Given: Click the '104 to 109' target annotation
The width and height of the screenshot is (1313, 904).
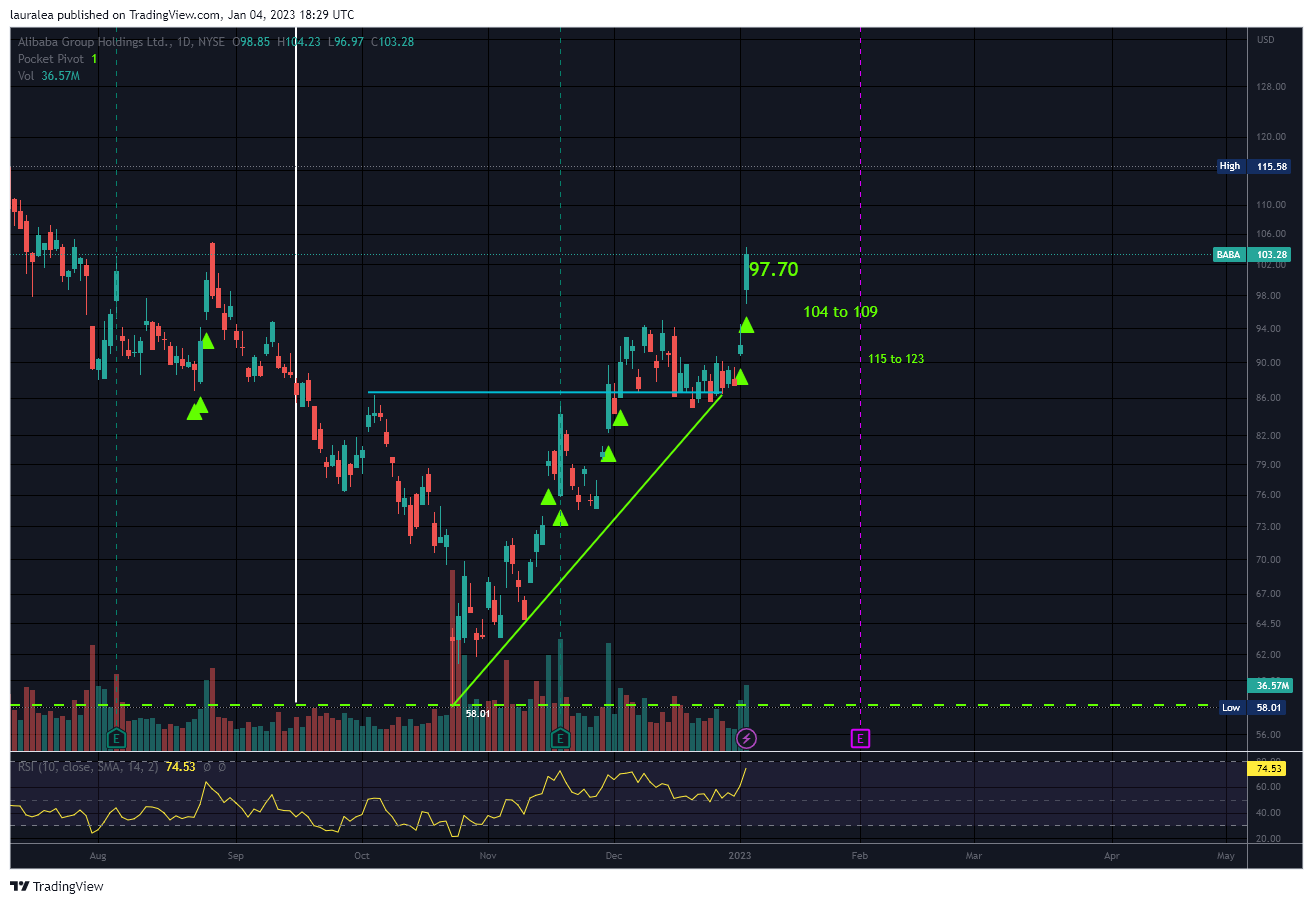Looking at the screenshot, I should click(x=840, y=312).
